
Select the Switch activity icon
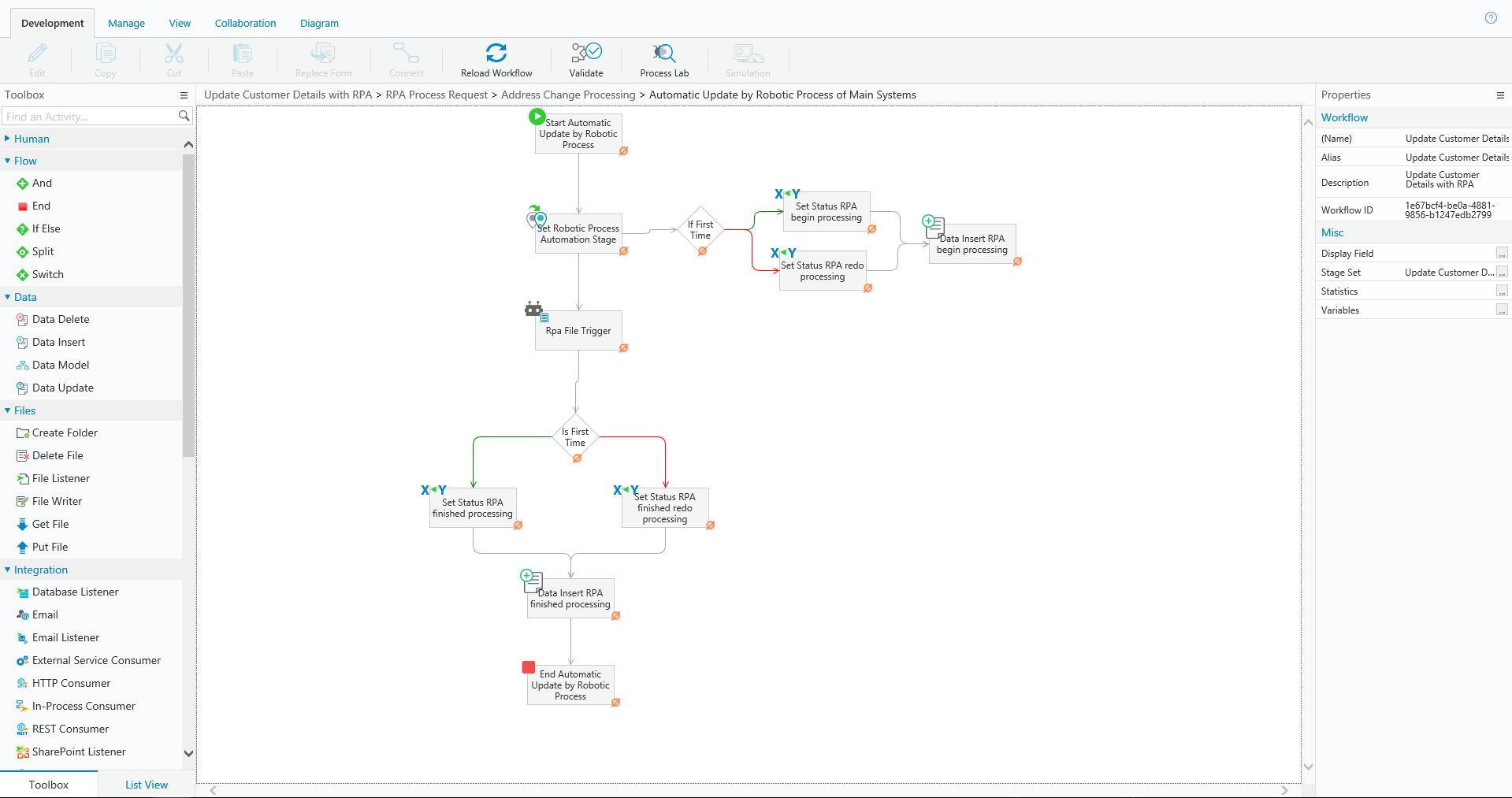tap(23, 275)
